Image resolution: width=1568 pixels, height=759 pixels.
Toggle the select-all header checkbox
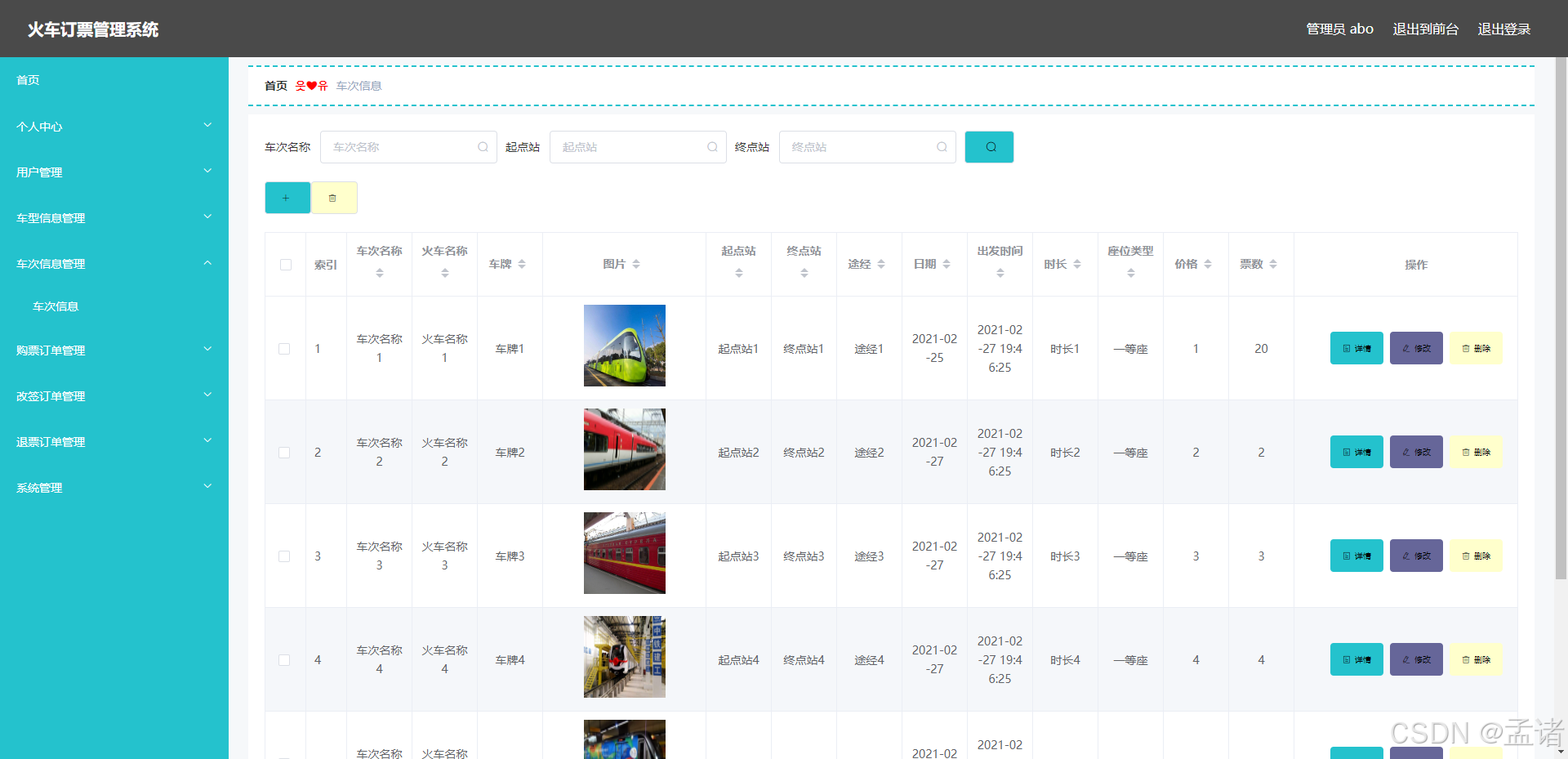[286, 265]
